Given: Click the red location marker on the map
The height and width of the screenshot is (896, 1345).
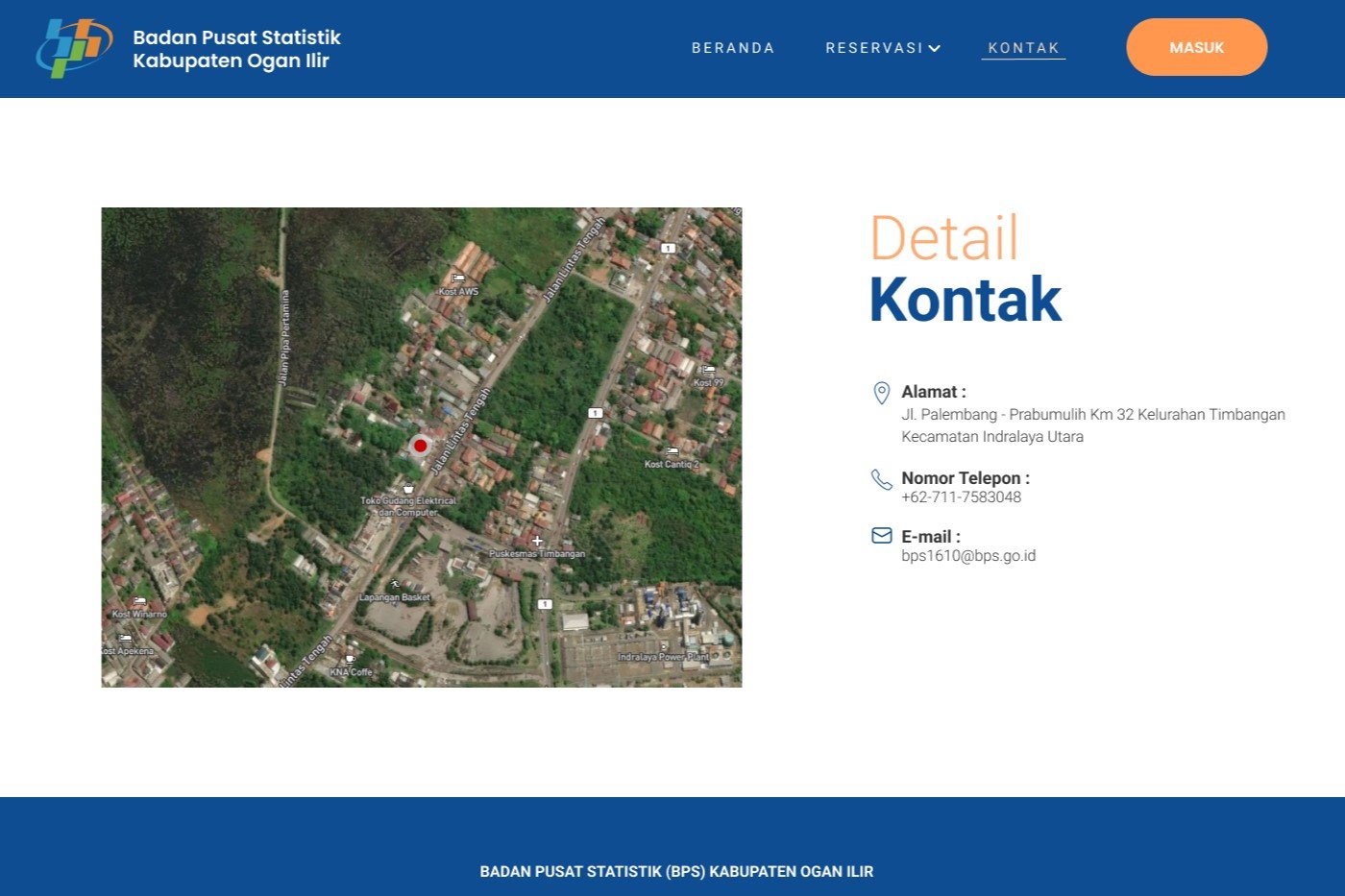Looking at the screenshot, I should pyautogui.click(x=420, y=446).
